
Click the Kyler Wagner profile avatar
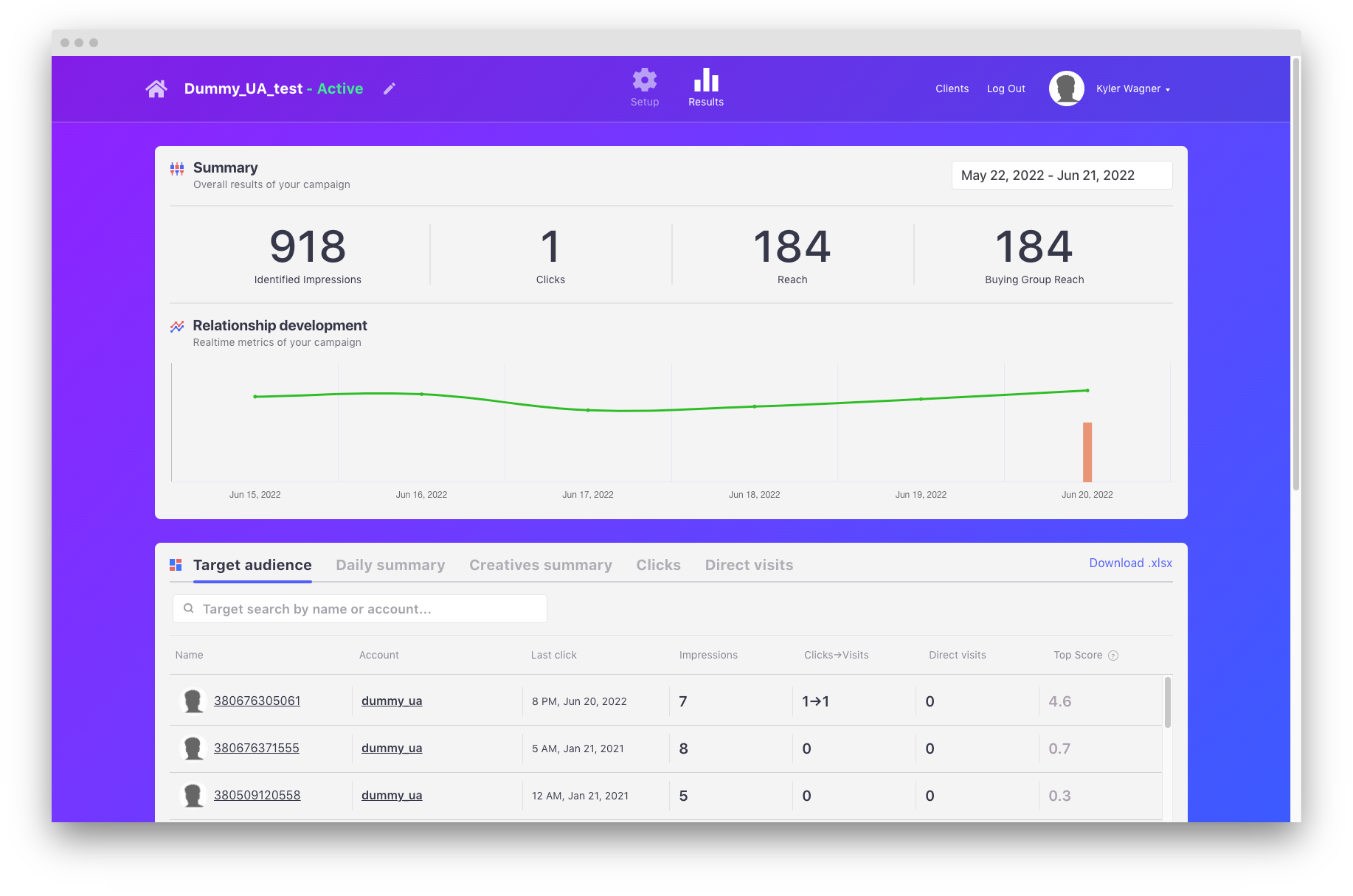point(1066,89)
